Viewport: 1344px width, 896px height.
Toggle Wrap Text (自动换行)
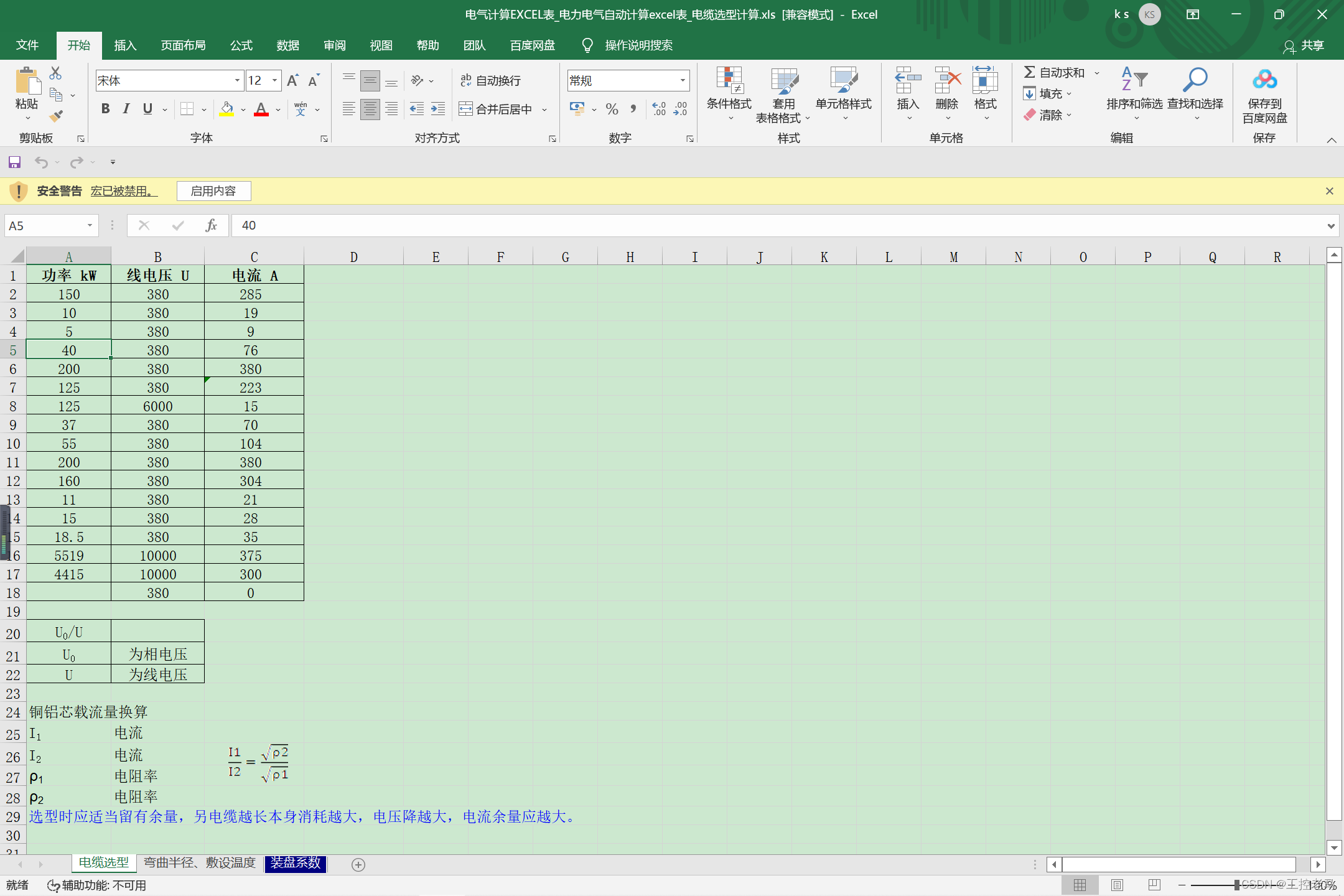[490, 80]
